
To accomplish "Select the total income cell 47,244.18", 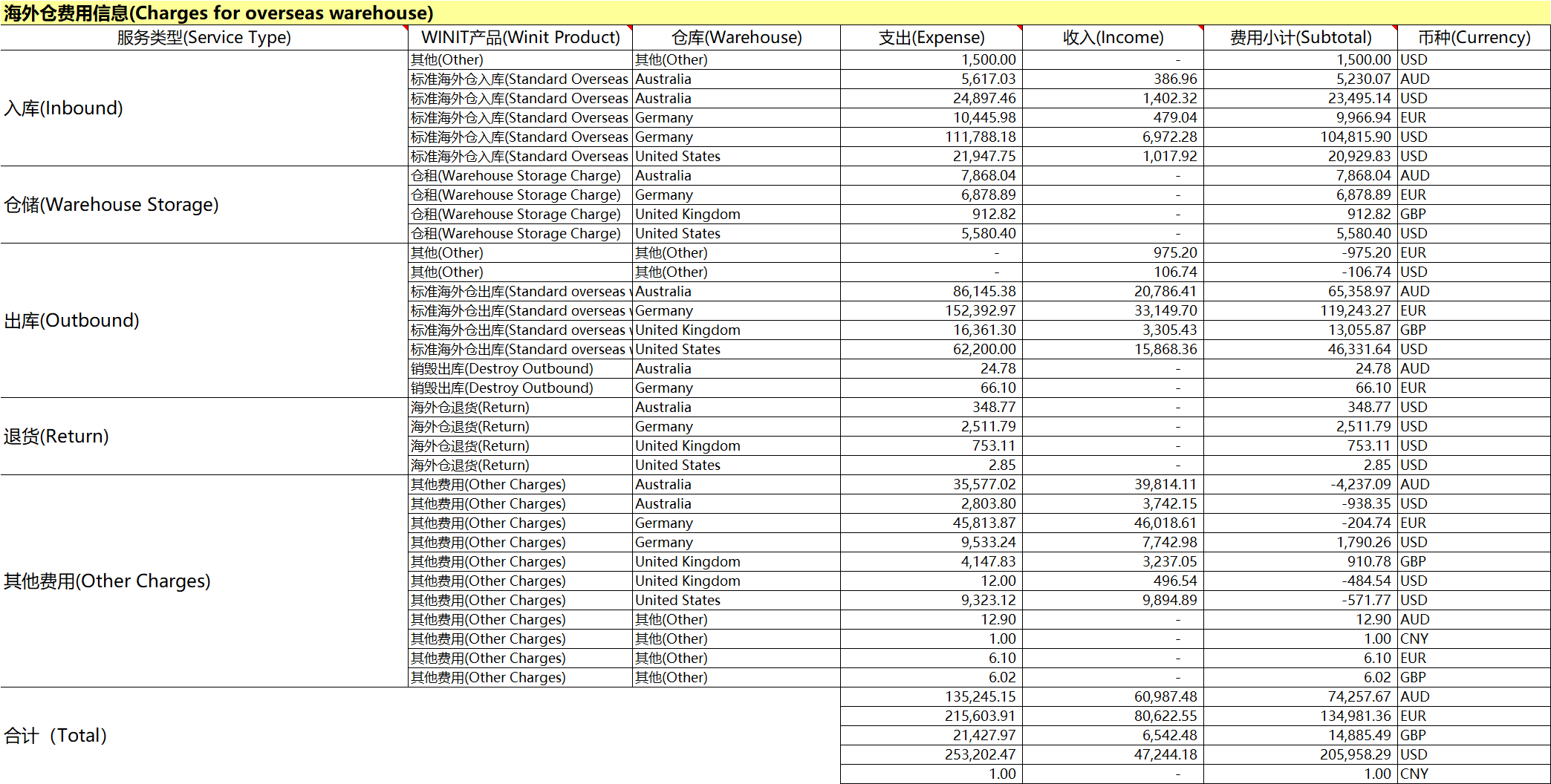I will click(1113, 754).
